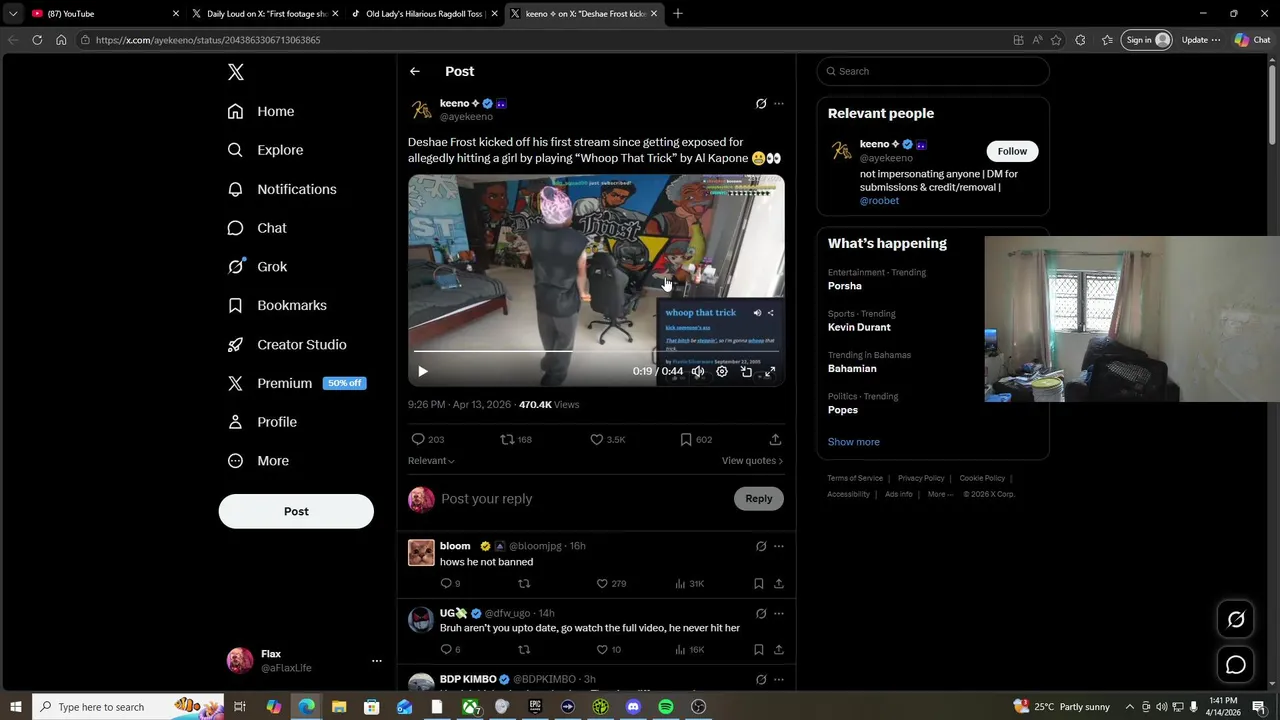Click the Reply button
Screen dimensions: 1280x720
[x=759, y=499]
